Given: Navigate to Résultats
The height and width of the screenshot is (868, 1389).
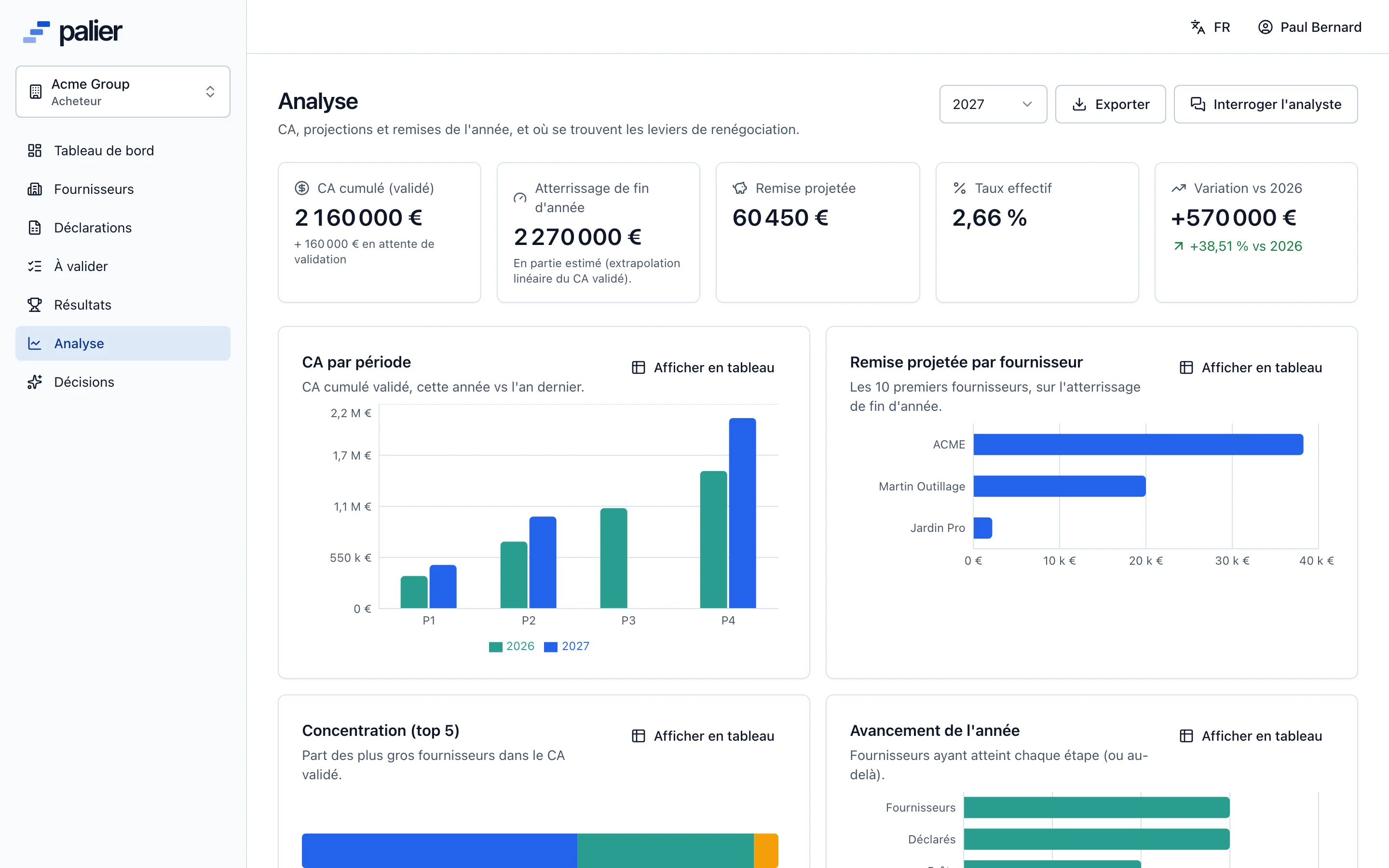Looking at the screenshot, I should tap(123, 305).
